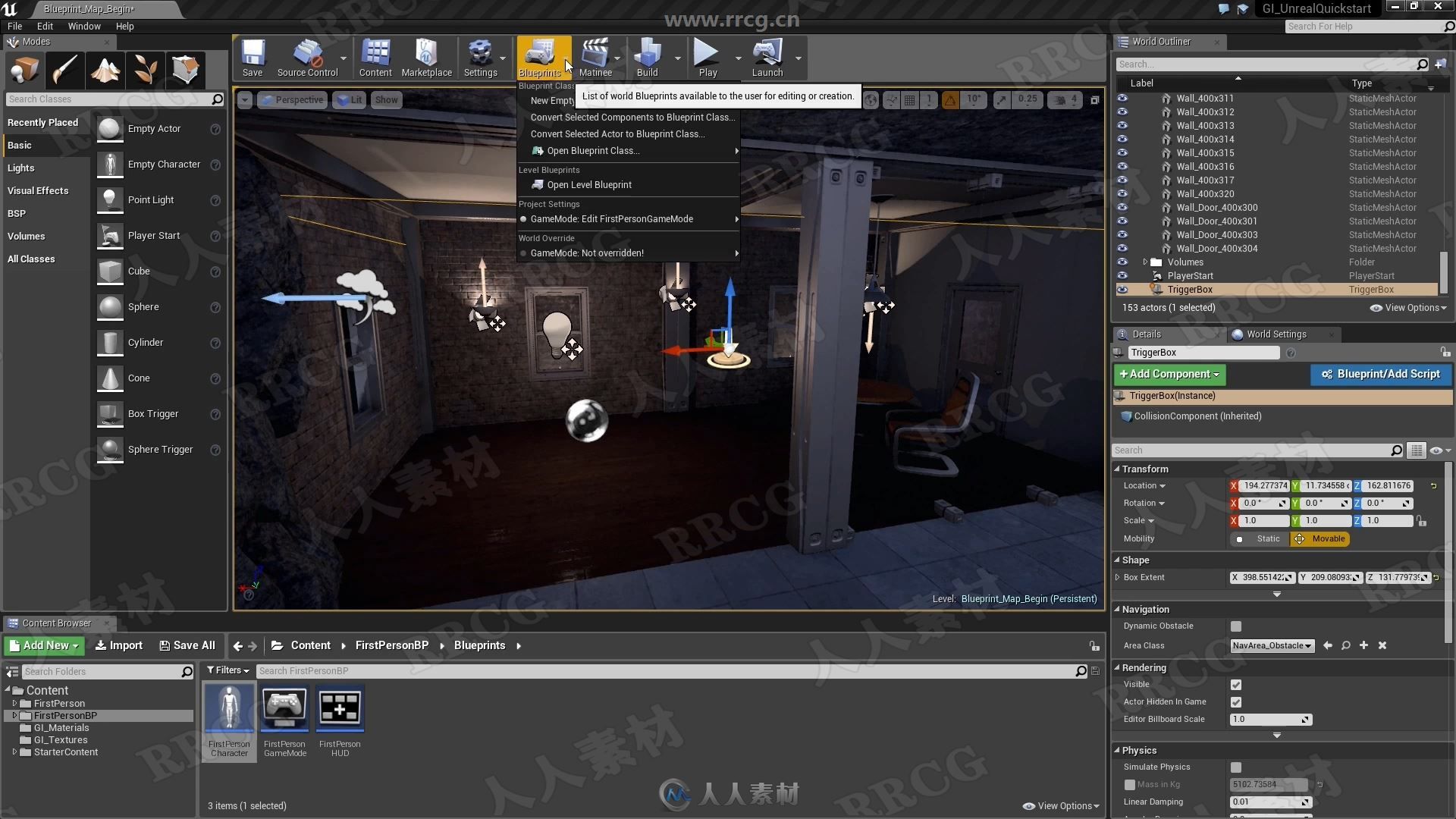This screenshot has height=819, width=1456.
Task: Open Content Browser View Options dropdown
Action: coord(1061,805)
